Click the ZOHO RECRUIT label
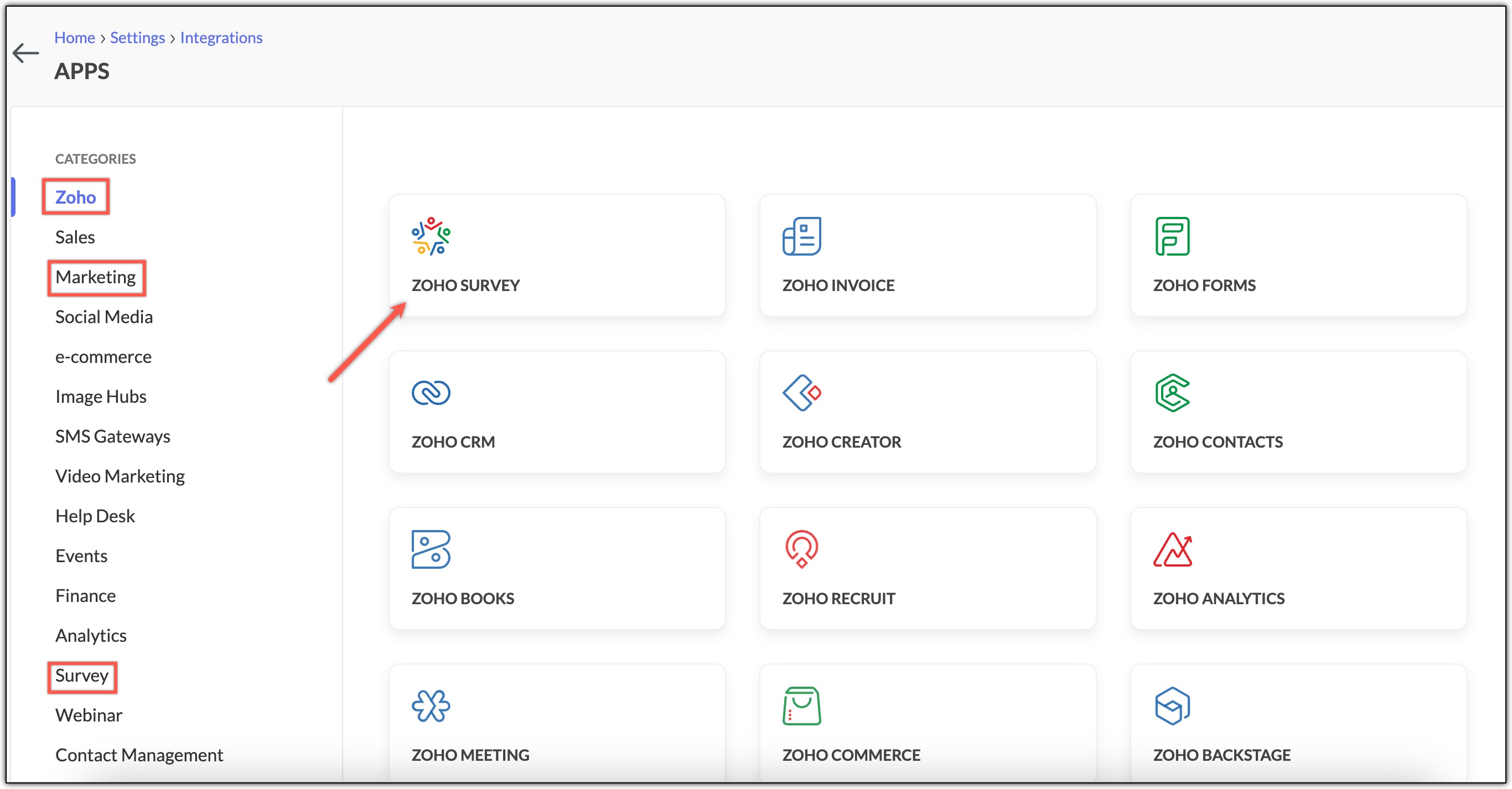The image size is (1512, 789). (838, 598)
